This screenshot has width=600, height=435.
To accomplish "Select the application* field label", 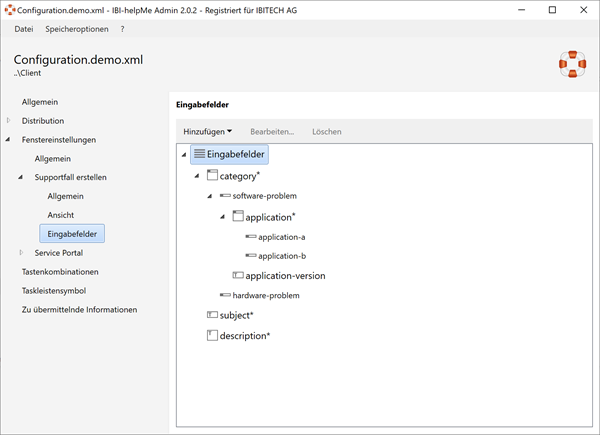I will click(271, 217).
